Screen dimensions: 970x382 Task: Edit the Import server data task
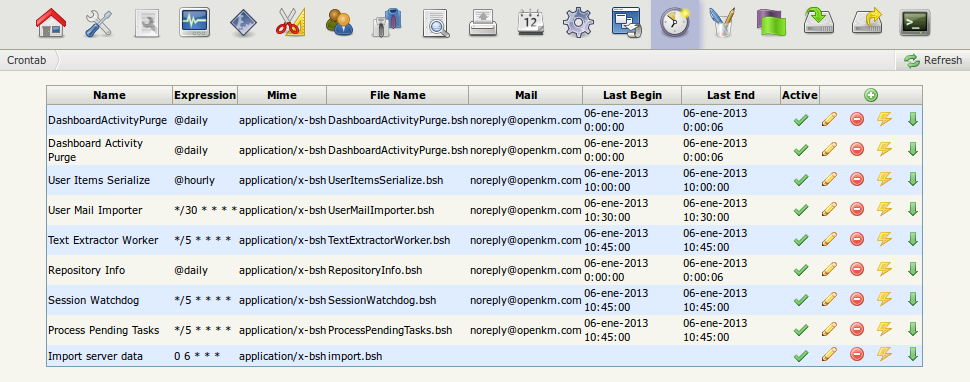(829, 354)
